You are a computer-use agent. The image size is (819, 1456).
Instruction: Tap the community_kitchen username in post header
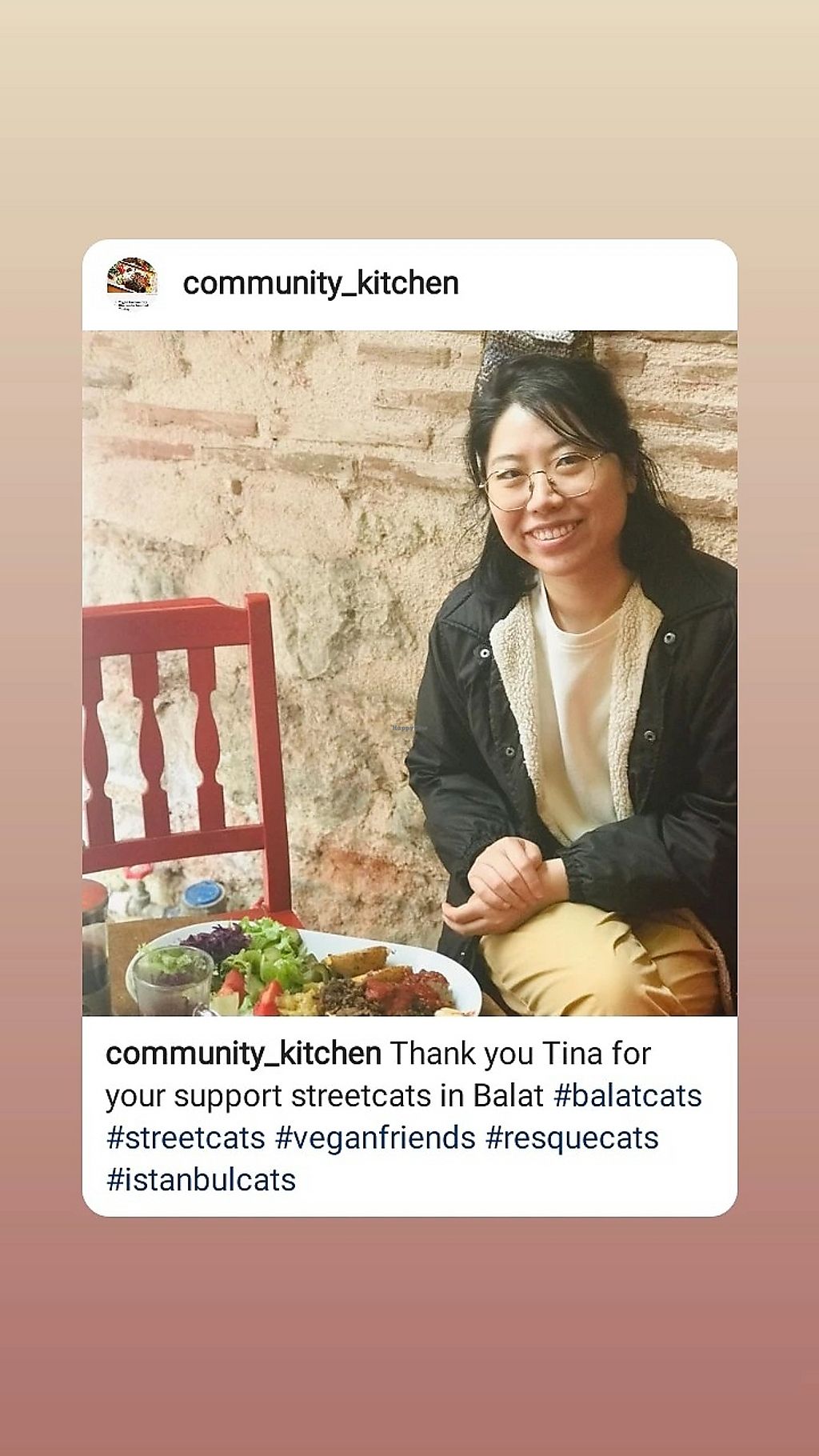point(321,283)
